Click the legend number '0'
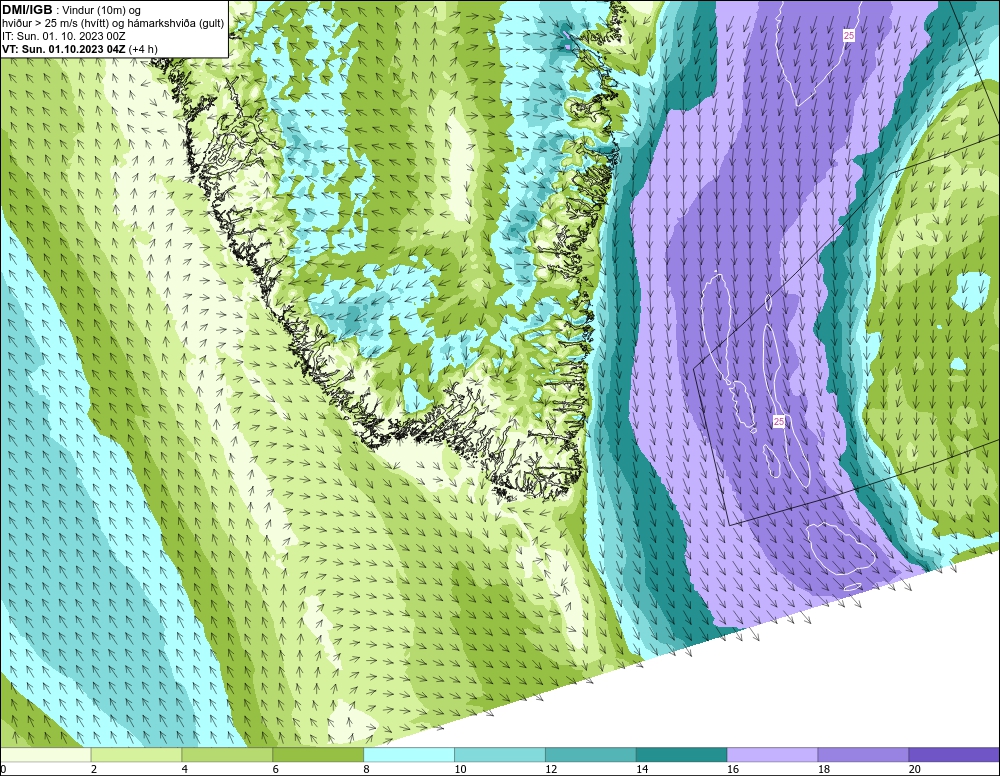 [3, 769]
